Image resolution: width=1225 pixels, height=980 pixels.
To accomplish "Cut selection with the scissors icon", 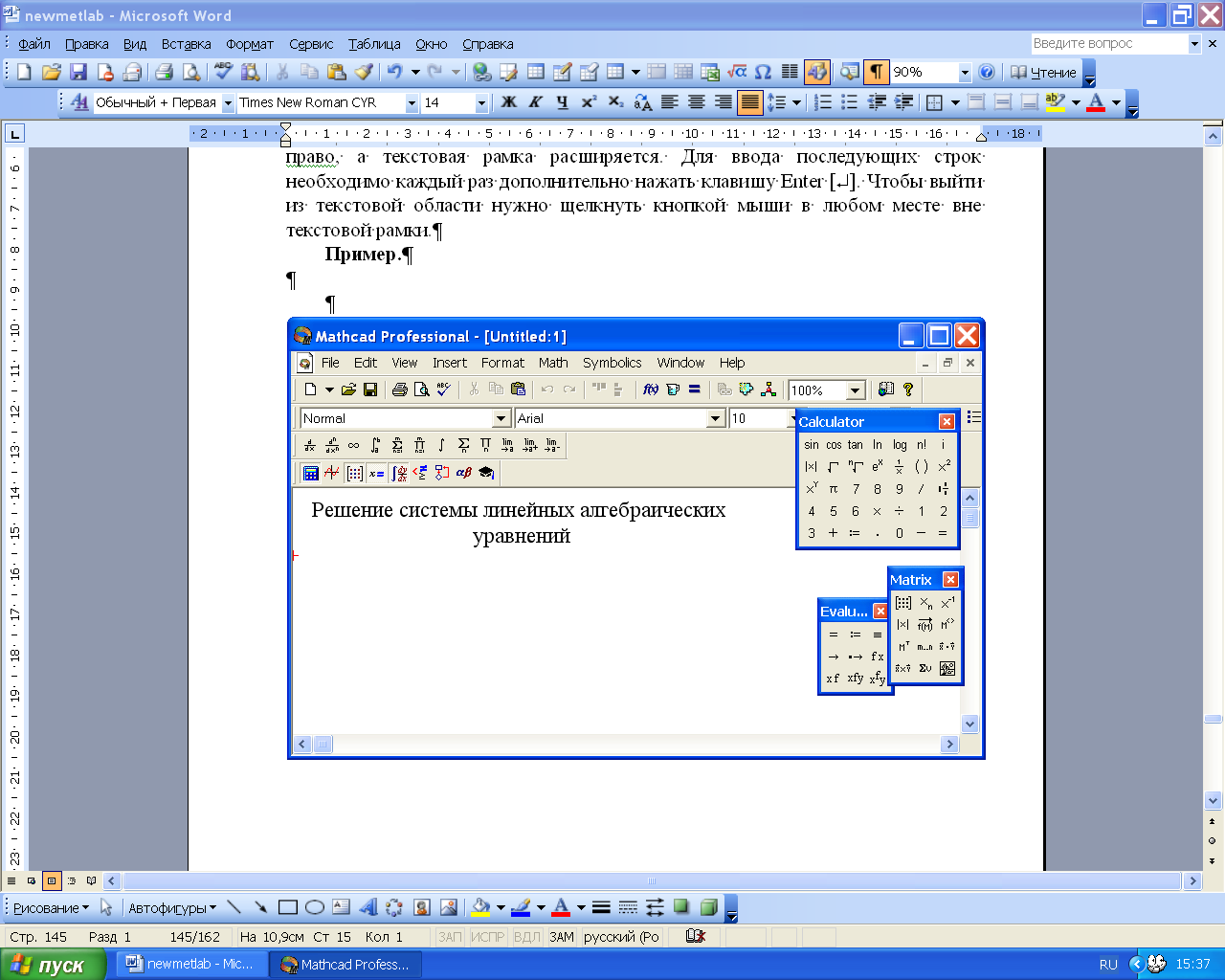I will pos(282,72).
